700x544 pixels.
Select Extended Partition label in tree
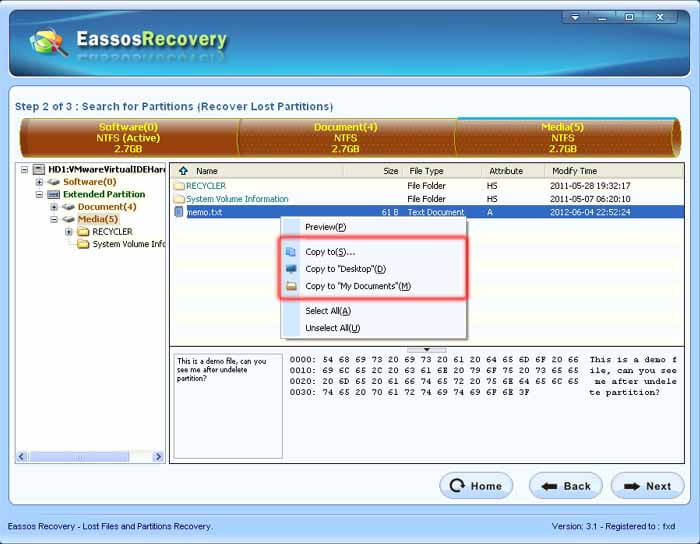tap(104, 194)
